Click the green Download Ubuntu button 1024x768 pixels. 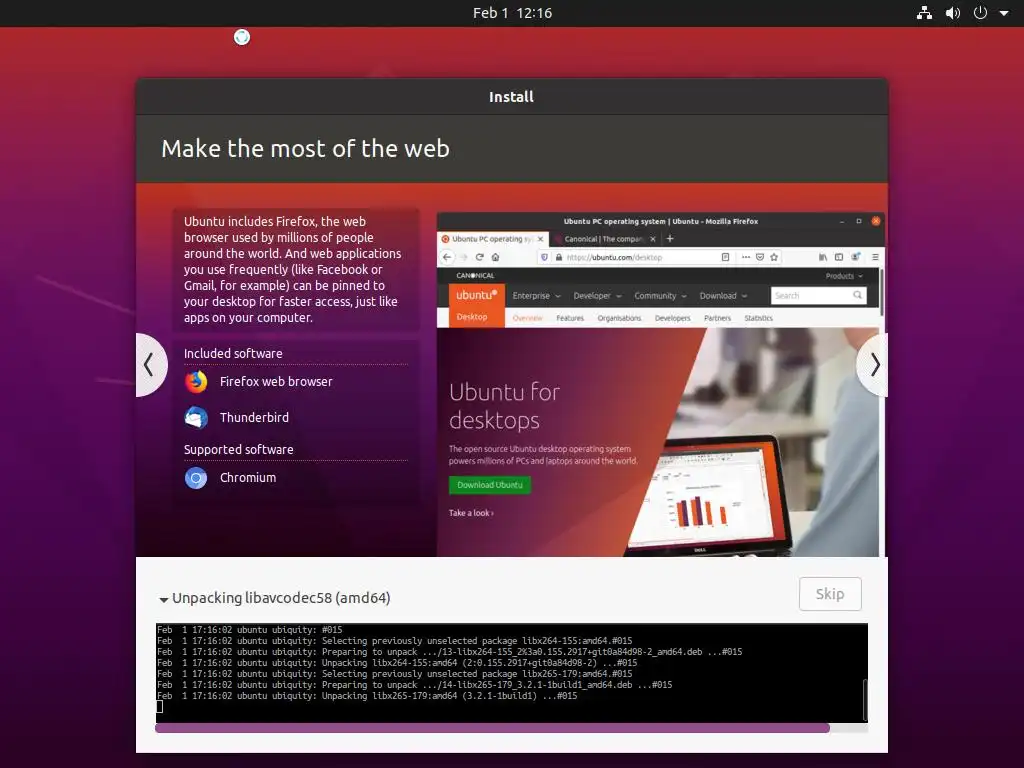490,485
